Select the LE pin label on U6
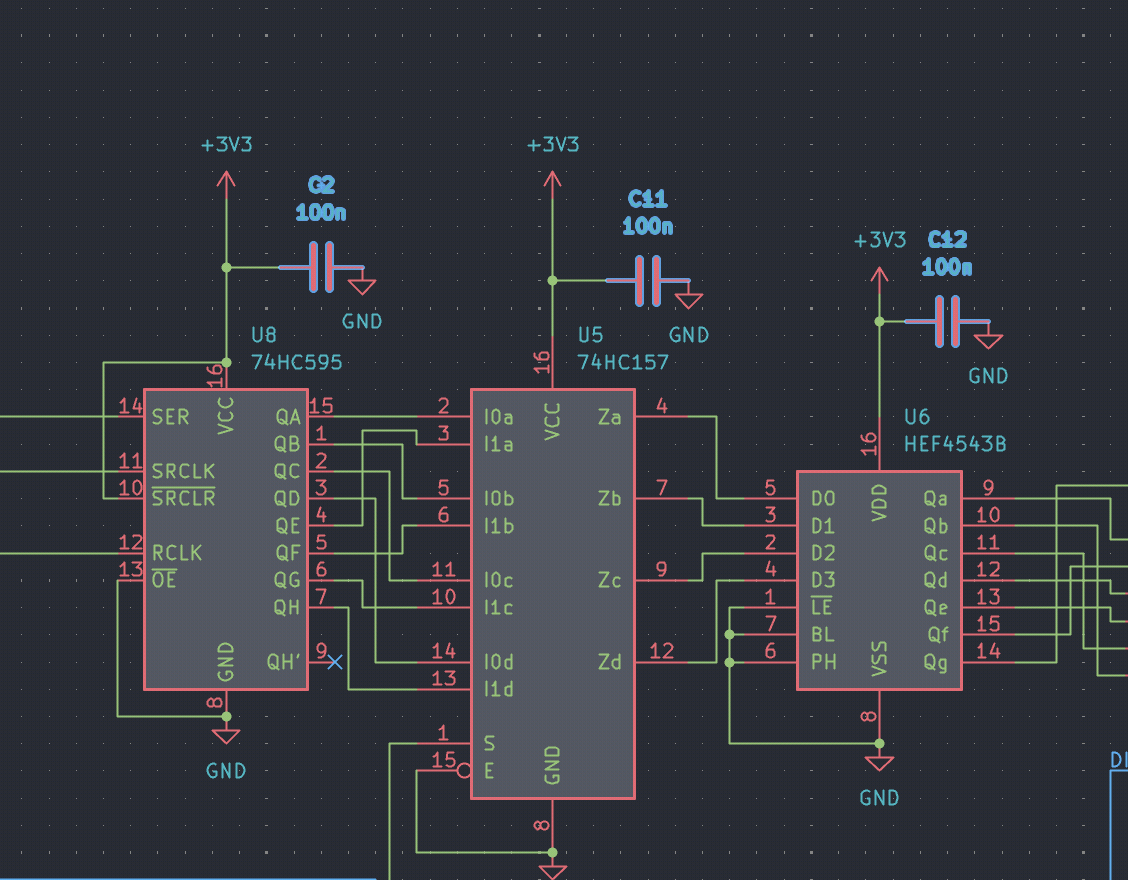This screenshot has height=880, width=1128. pyautogui.click(x=822, y=607)
